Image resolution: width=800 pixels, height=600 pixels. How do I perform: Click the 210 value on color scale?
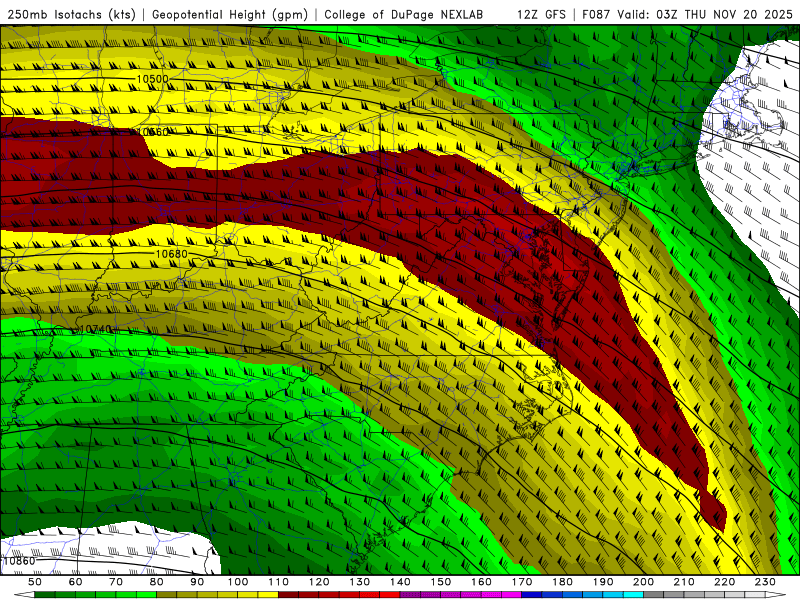(x=684, y=582)
